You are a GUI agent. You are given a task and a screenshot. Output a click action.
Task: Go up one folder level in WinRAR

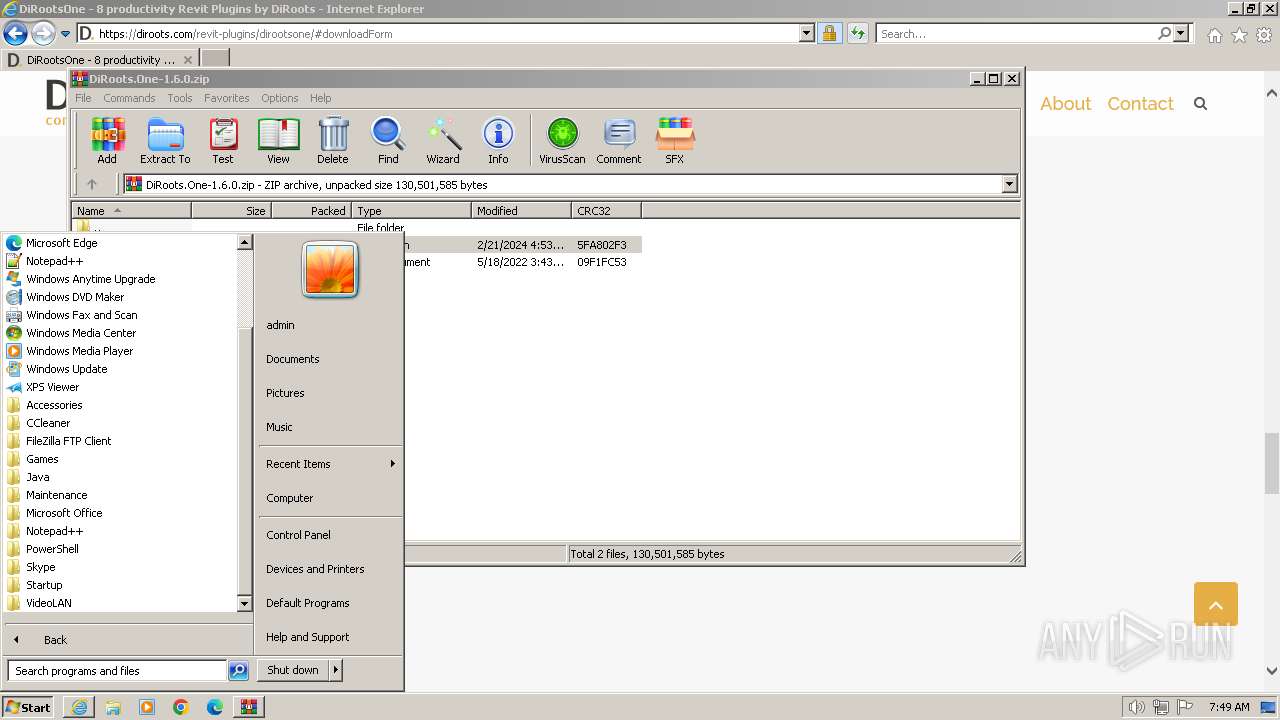pyautogui.click(x=92, y=184)
